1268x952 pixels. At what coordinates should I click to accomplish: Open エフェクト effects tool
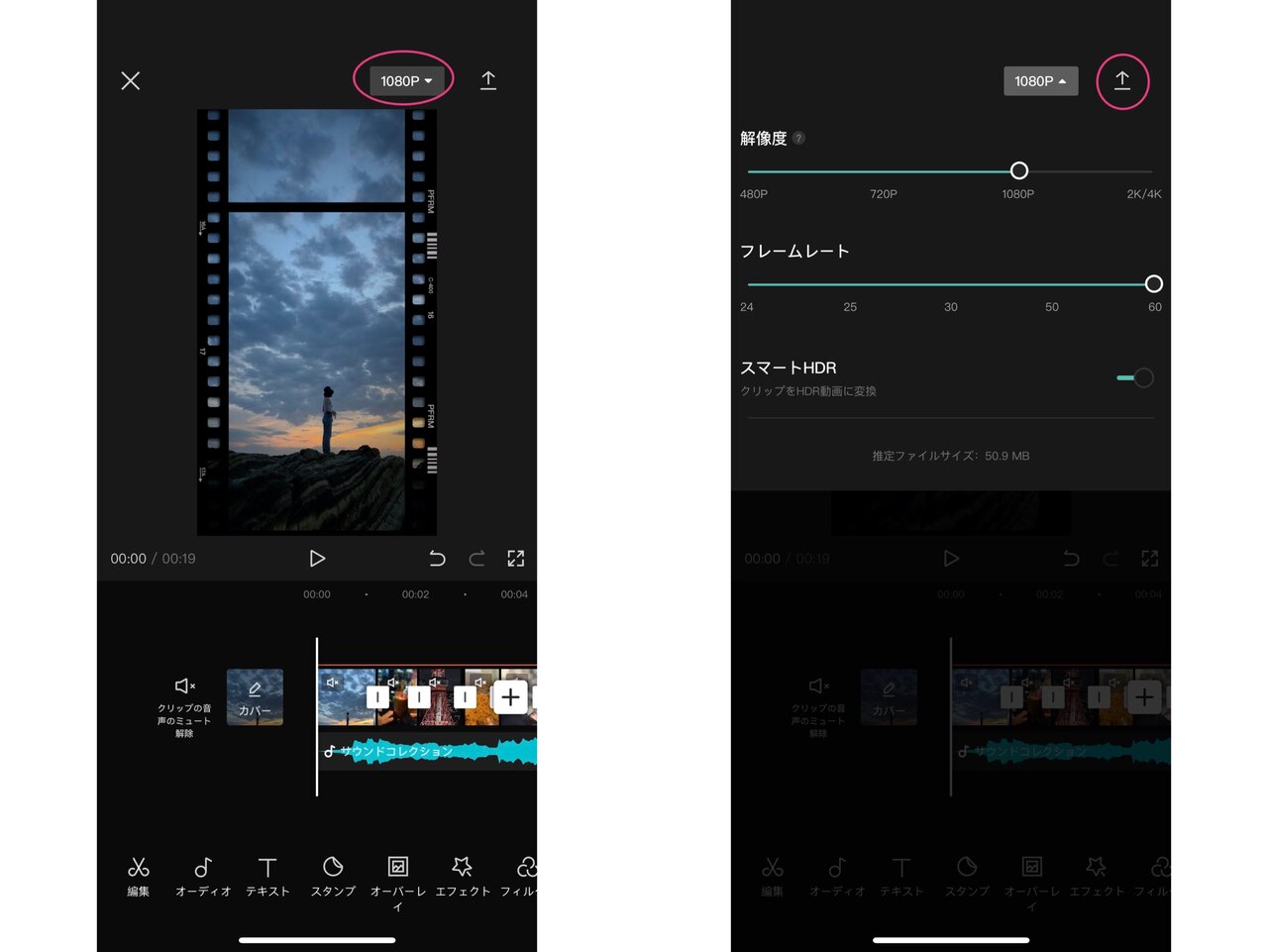463,877
